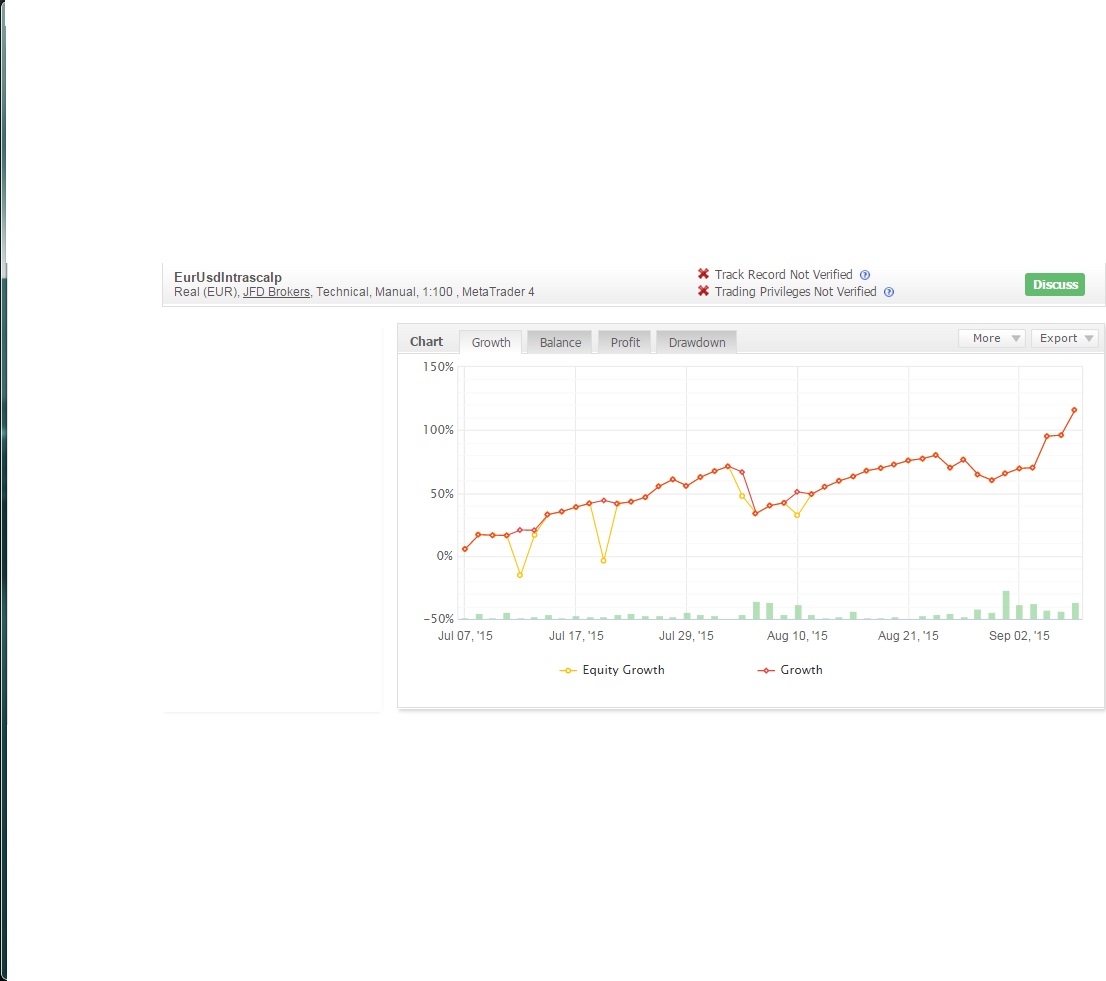This screenshot has height=981, width=1106.
Task: Open the JFD Brokers link
Action: click(x=276, y=292)
